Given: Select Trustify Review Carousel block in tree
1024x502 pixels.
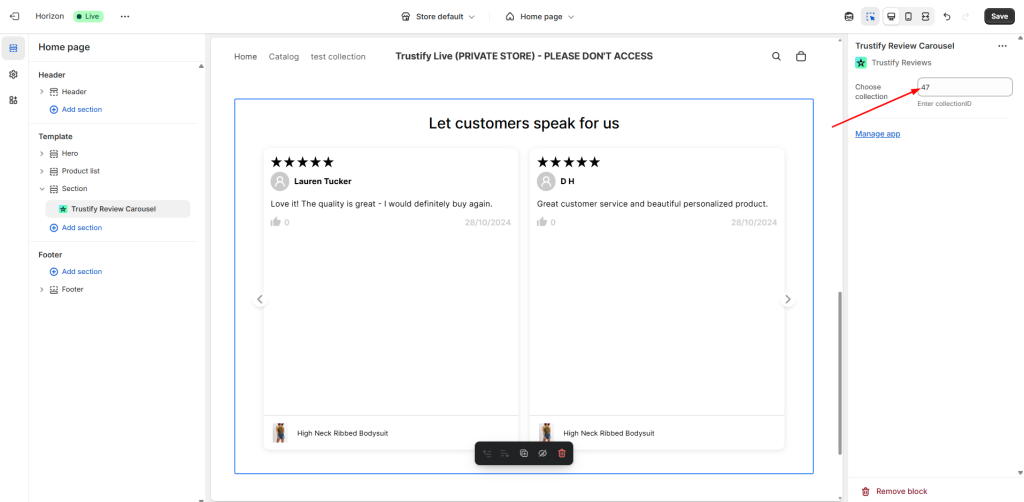Looking at the screenshot, I should 118,209.
